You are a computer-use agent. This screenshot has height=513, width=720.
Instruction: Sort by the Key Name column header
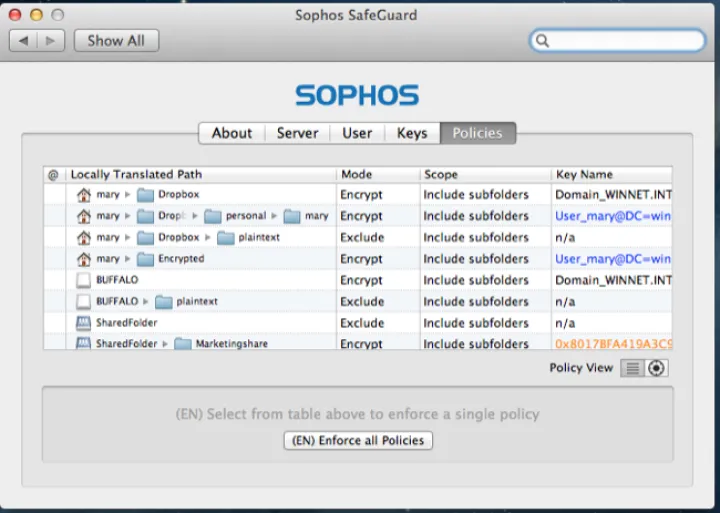coord(610,174)
